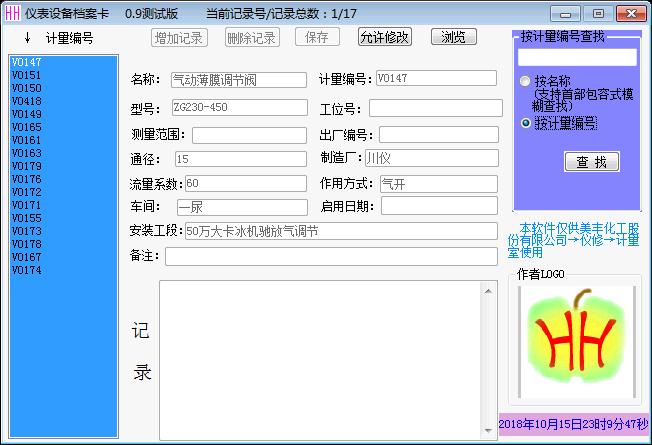Minimize the 仪表设备档案卡 window
The height and width of the screenshot is (445, 652).
coord(565,14)
